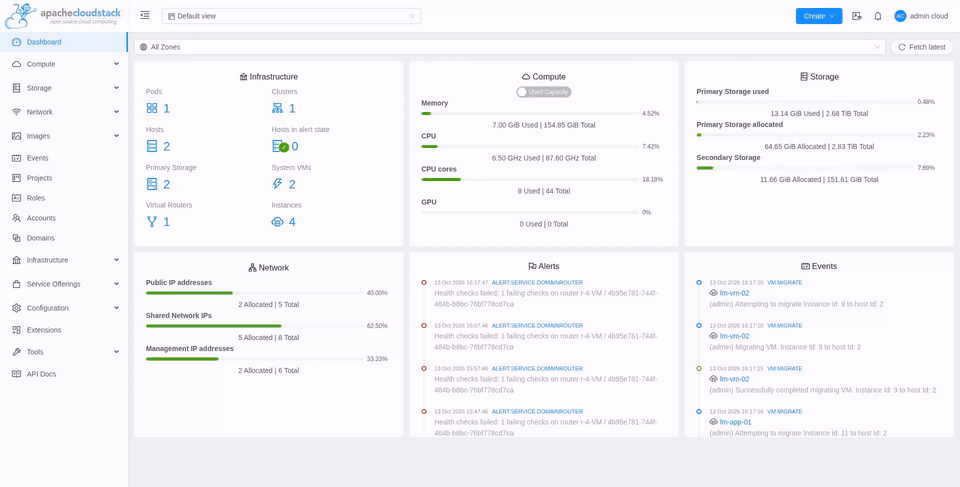Click the System VMs lightning icon
The height and width of the screenshot is (487, 960).
[277, 184]
